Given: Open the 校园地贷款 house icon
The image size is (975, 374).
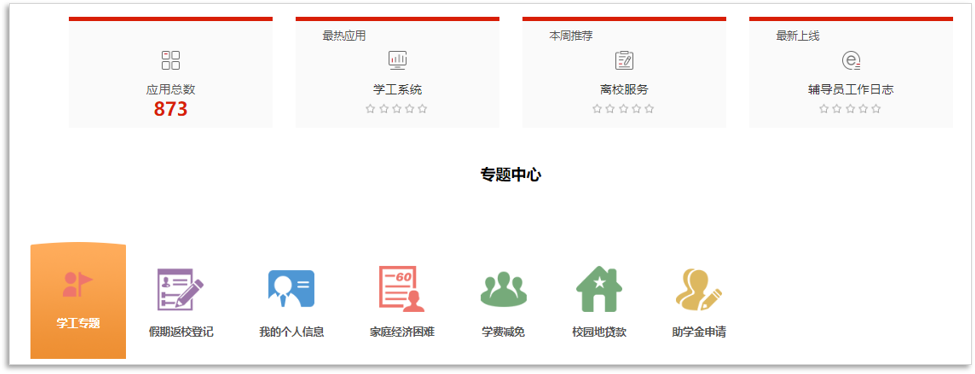Looking at the screenshot, I should pyautogui.click(x=599, y=289).
